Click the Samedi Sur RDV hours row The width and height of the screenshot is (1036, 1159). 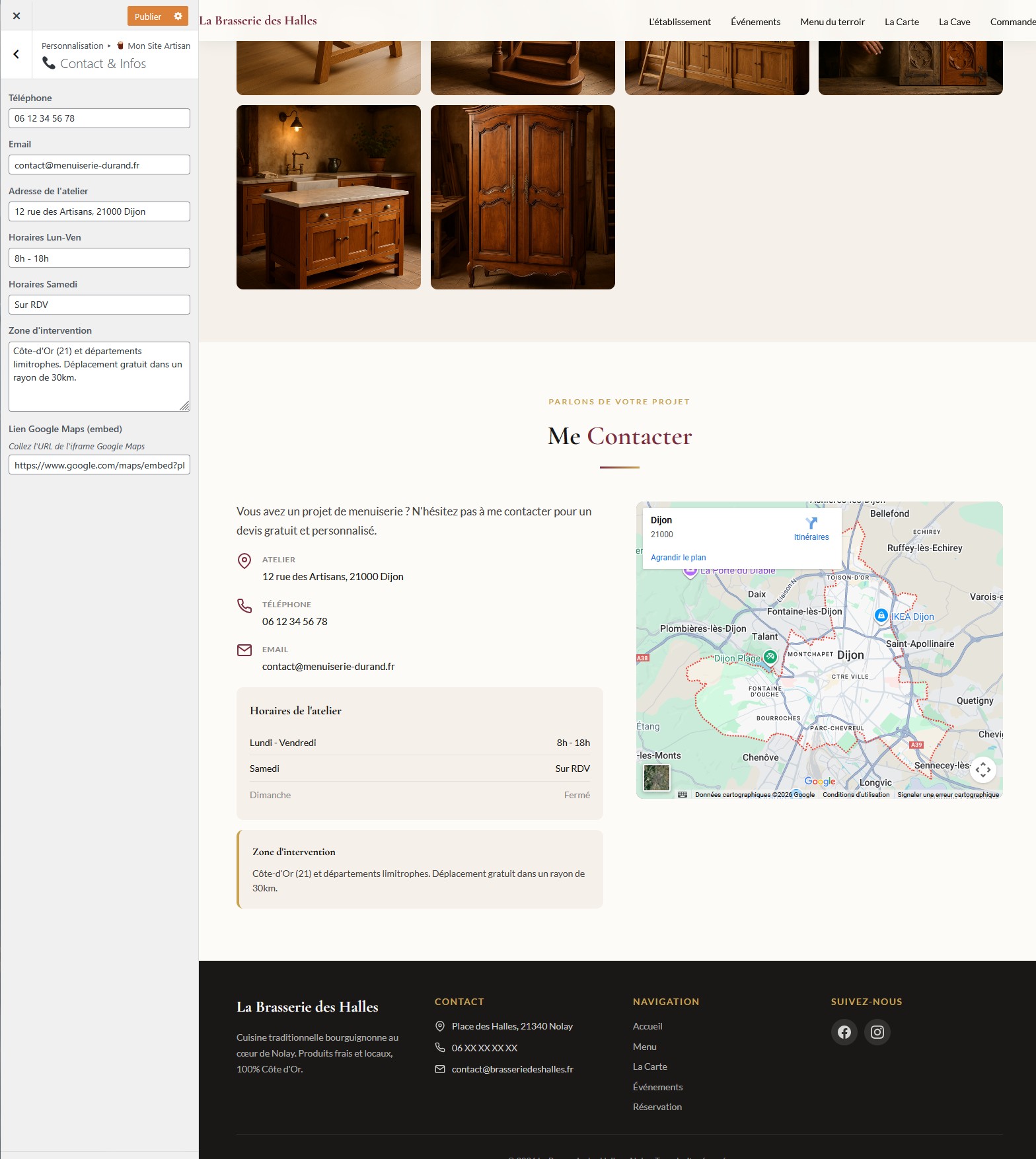click(420, 768)
